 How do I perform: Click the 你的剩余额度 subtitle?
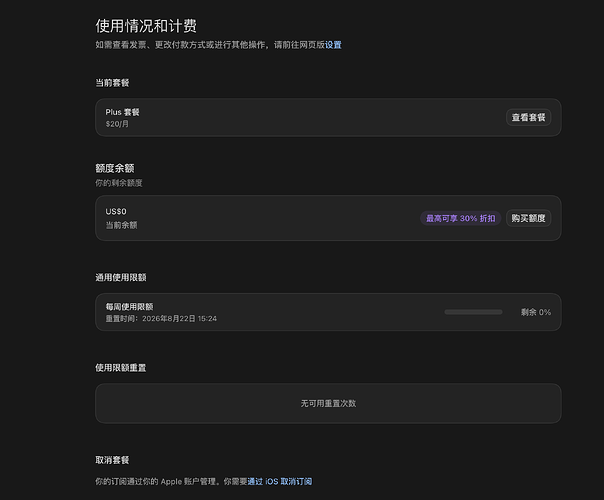pos(119,183)
